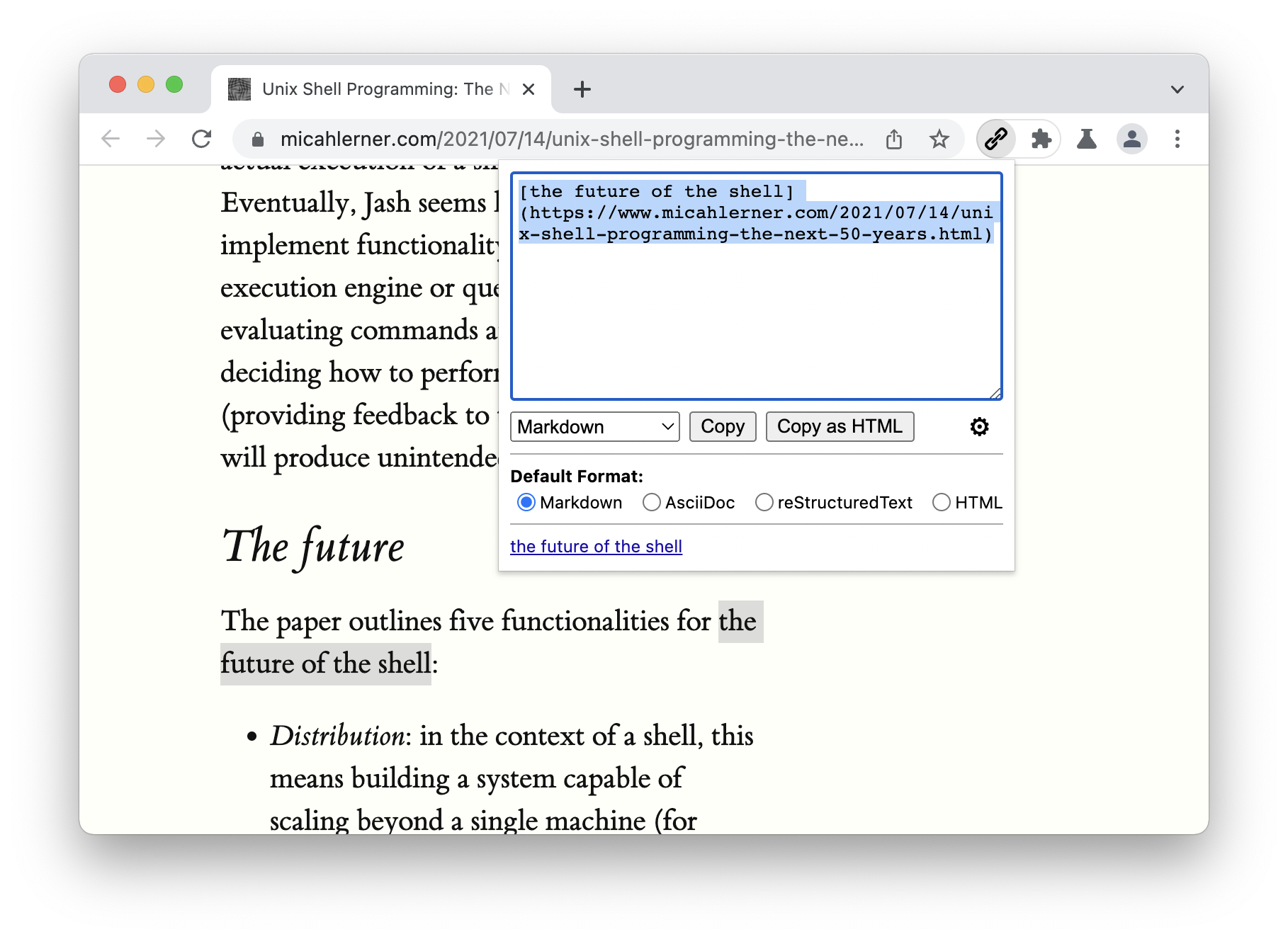Go forward to the next page
1288x939 pixels.
pos(157,139)
